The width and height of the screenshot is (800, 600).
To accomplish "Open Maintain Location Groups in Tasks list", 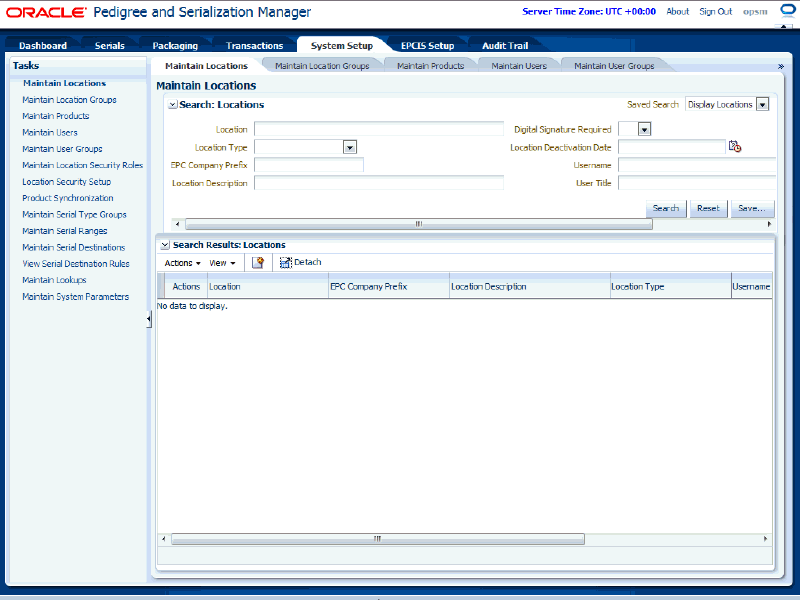I will (69, 99).
